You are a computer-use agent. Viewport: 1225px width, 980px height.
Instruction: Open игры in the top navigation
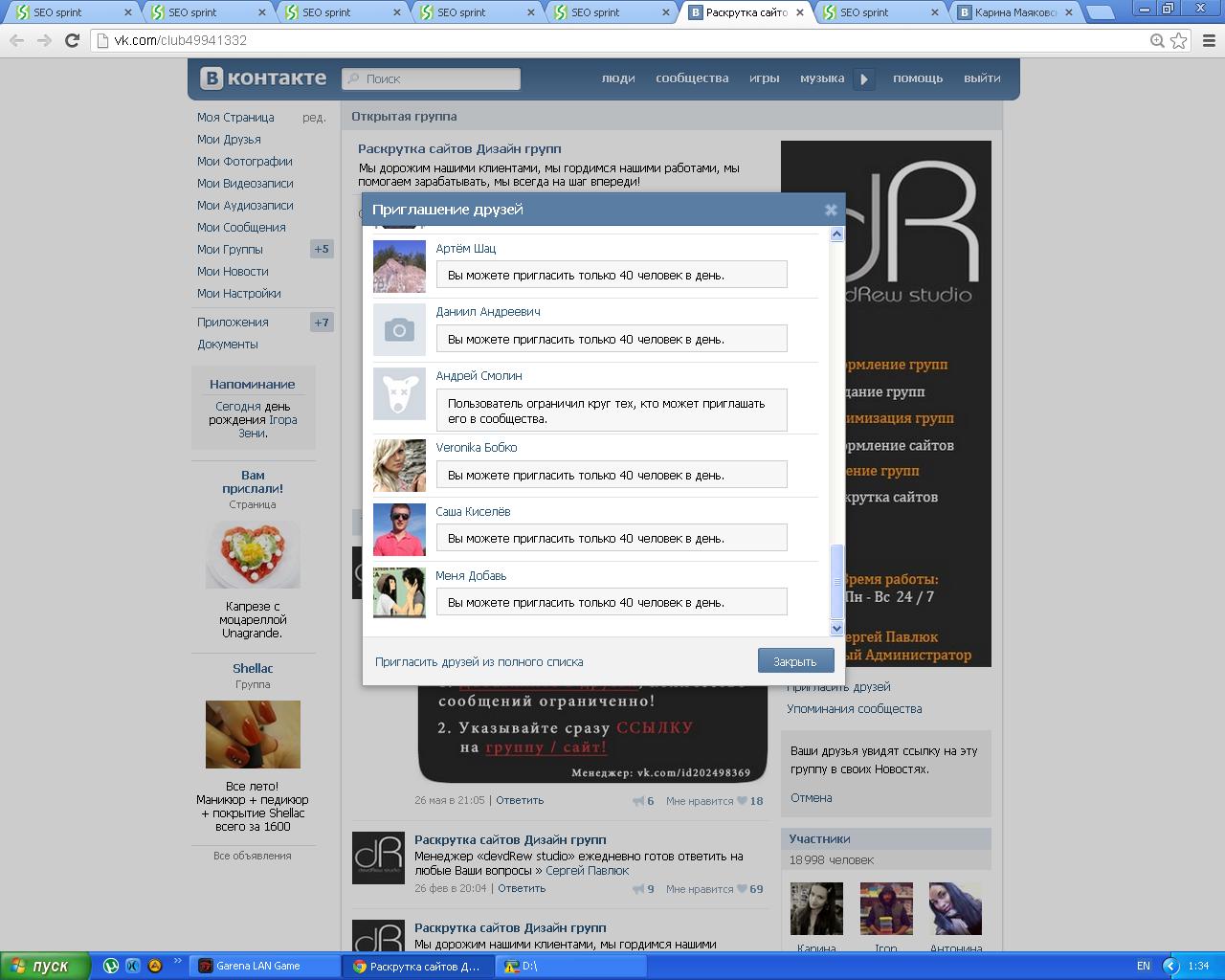point(764,78)
